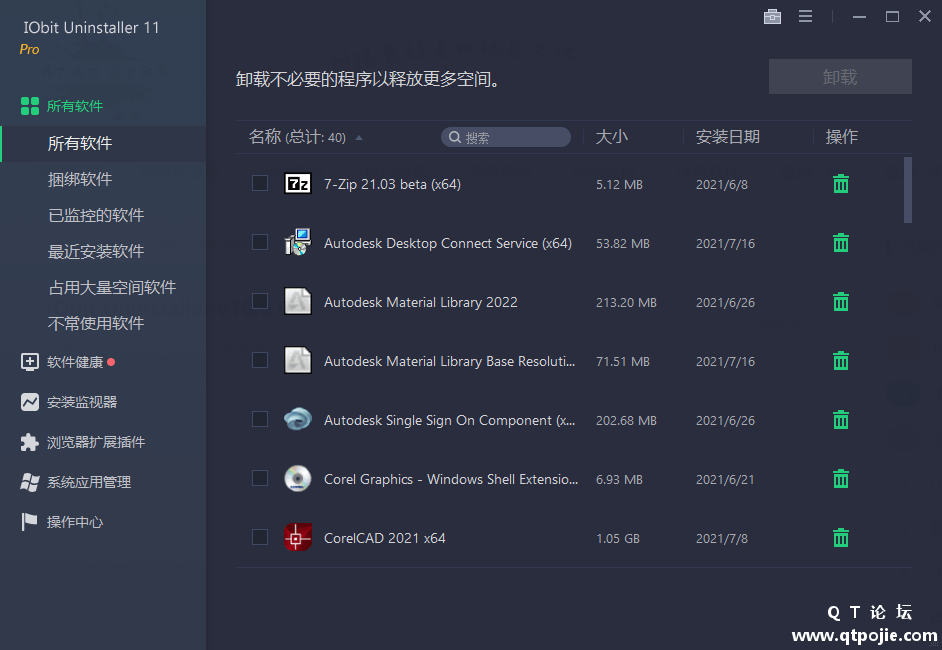The height and width of the screenshot is (650, 942).
Task: Click the 2021/7/8 install date
Action: click(x=722, y=538)
